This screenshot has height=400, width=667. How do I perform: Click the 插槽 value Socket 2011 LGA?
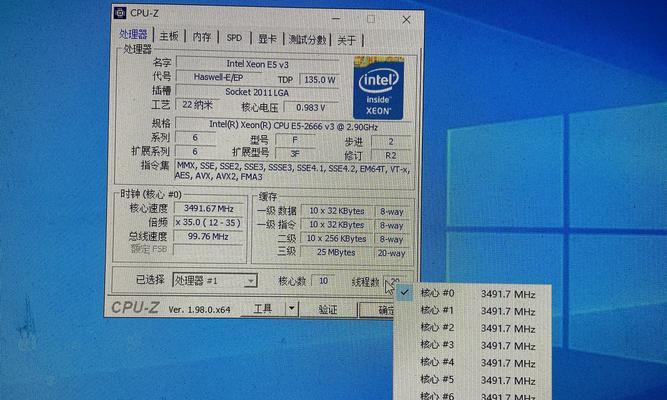click(257, 92)
